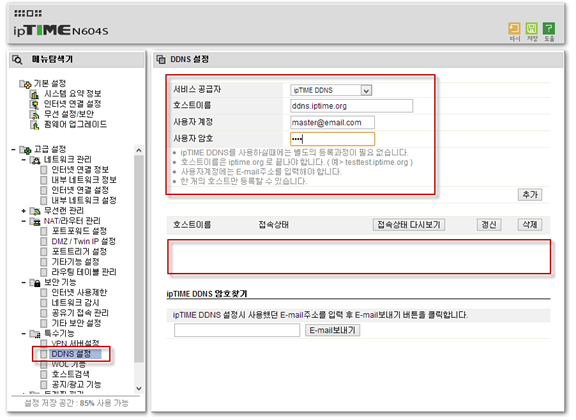576x420 pixels.
Task: Click page icon beside DDNS 설정
Action: 44,354
